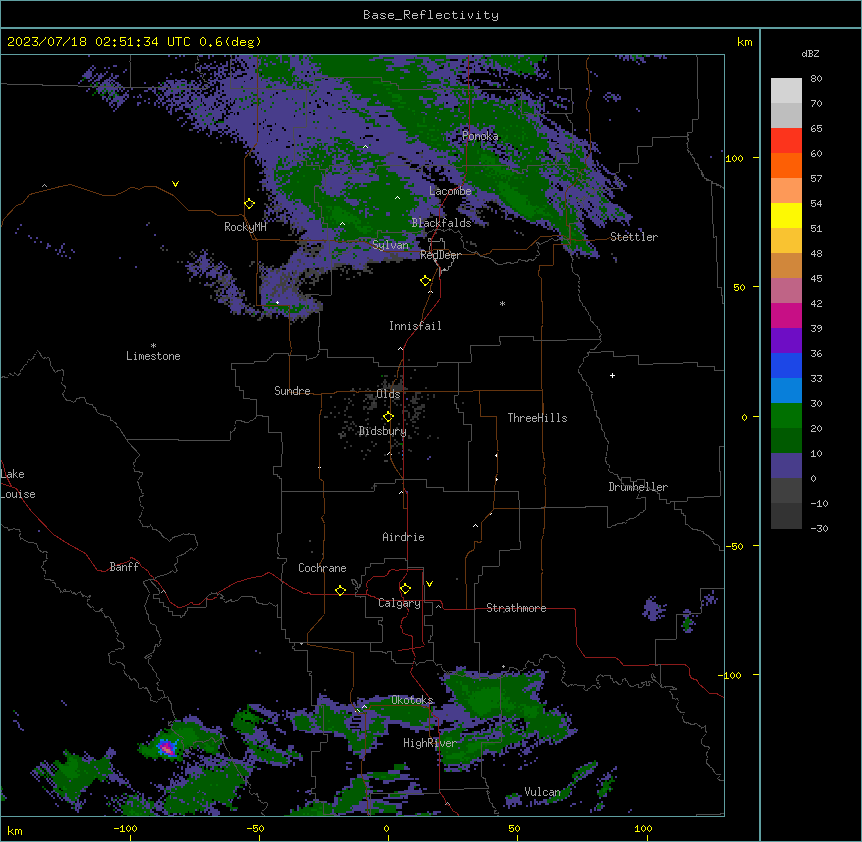Click the Innisfail city label
The height and width of the screenshot is (842, 862).
point(415,326)
